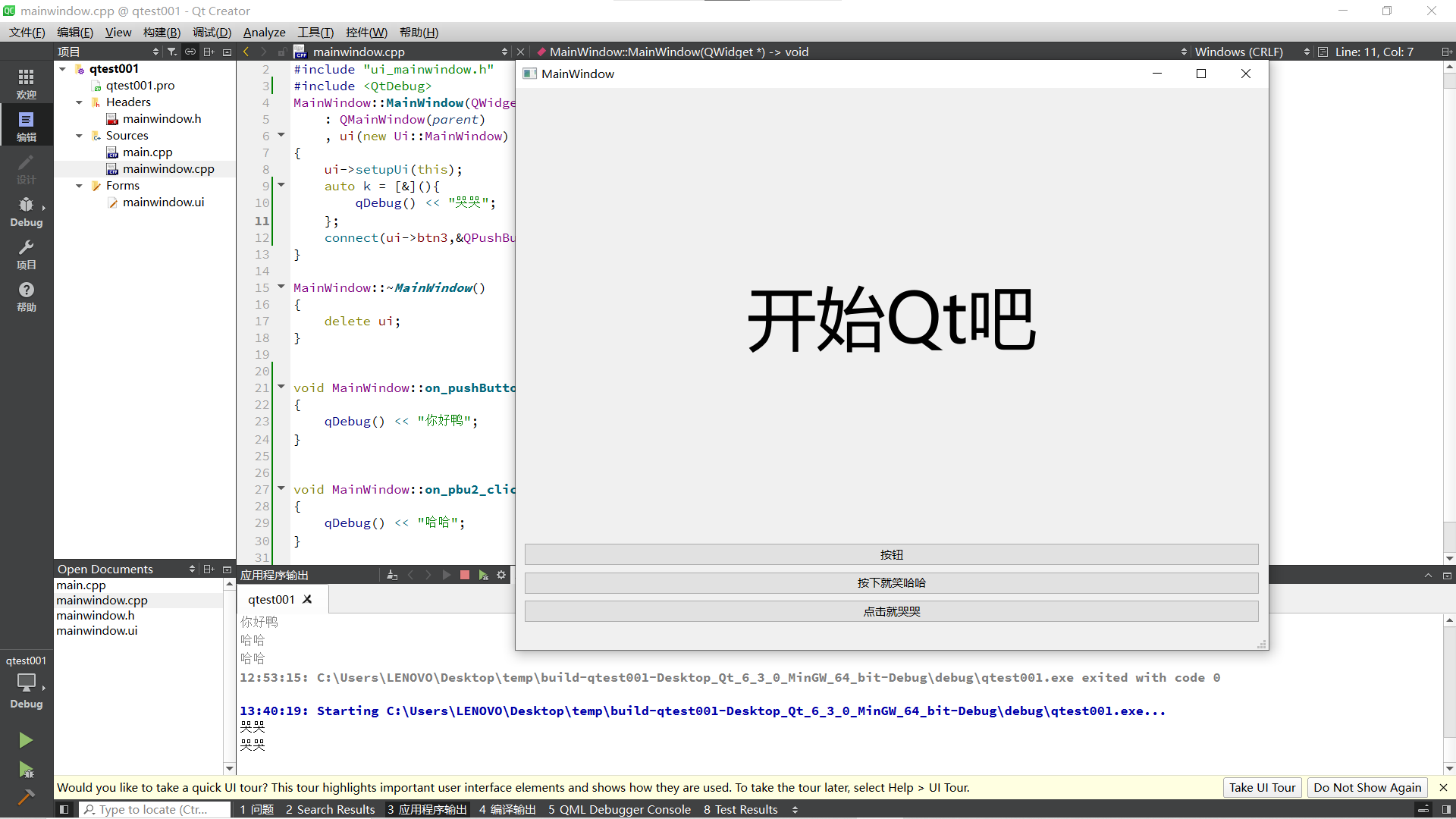Toggle right sidebar visibility in status bar
1456x819 pixels.
[x=1446, y=809]
